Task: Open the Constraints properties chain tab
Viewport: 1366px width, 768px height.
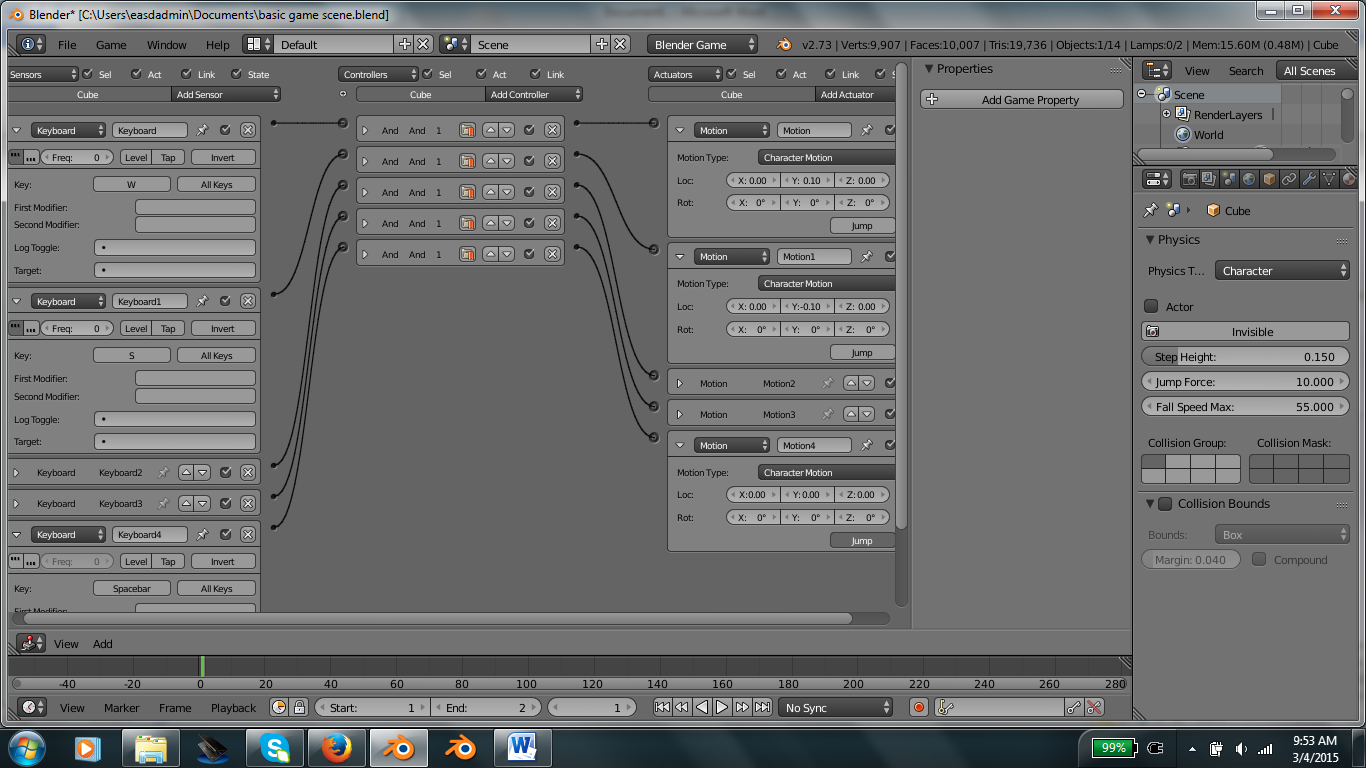Action: [x=1289, y=179]
